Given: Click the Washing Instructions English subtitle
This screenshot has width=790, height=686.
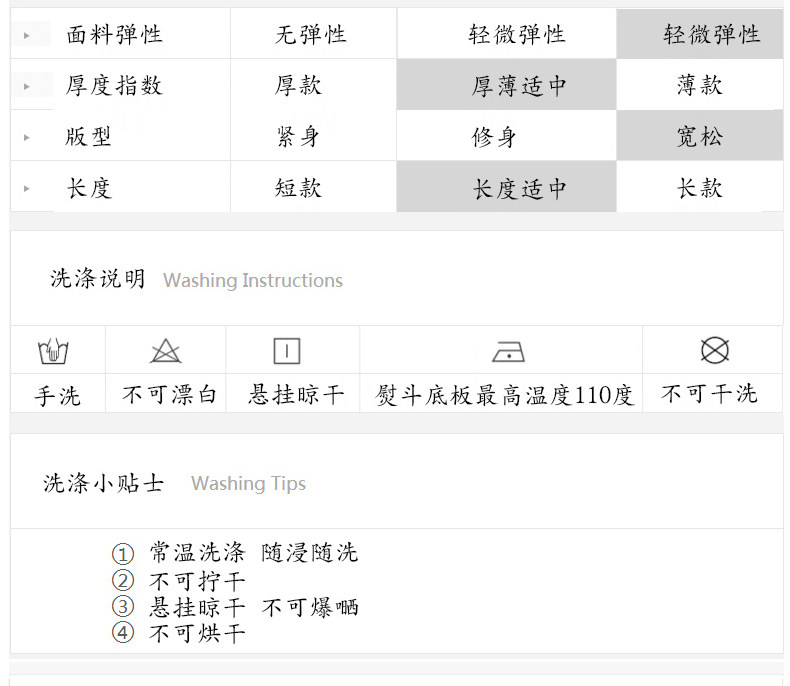Looking at the screenshot, I should point(253,281).
